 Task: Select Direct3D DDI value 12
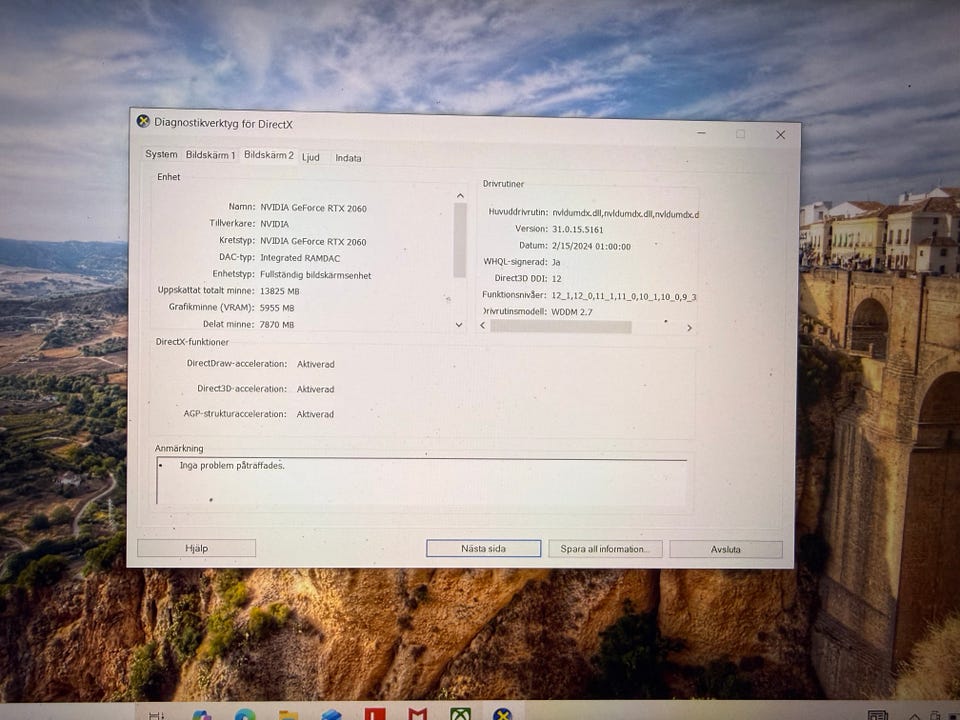coord(557,279)
